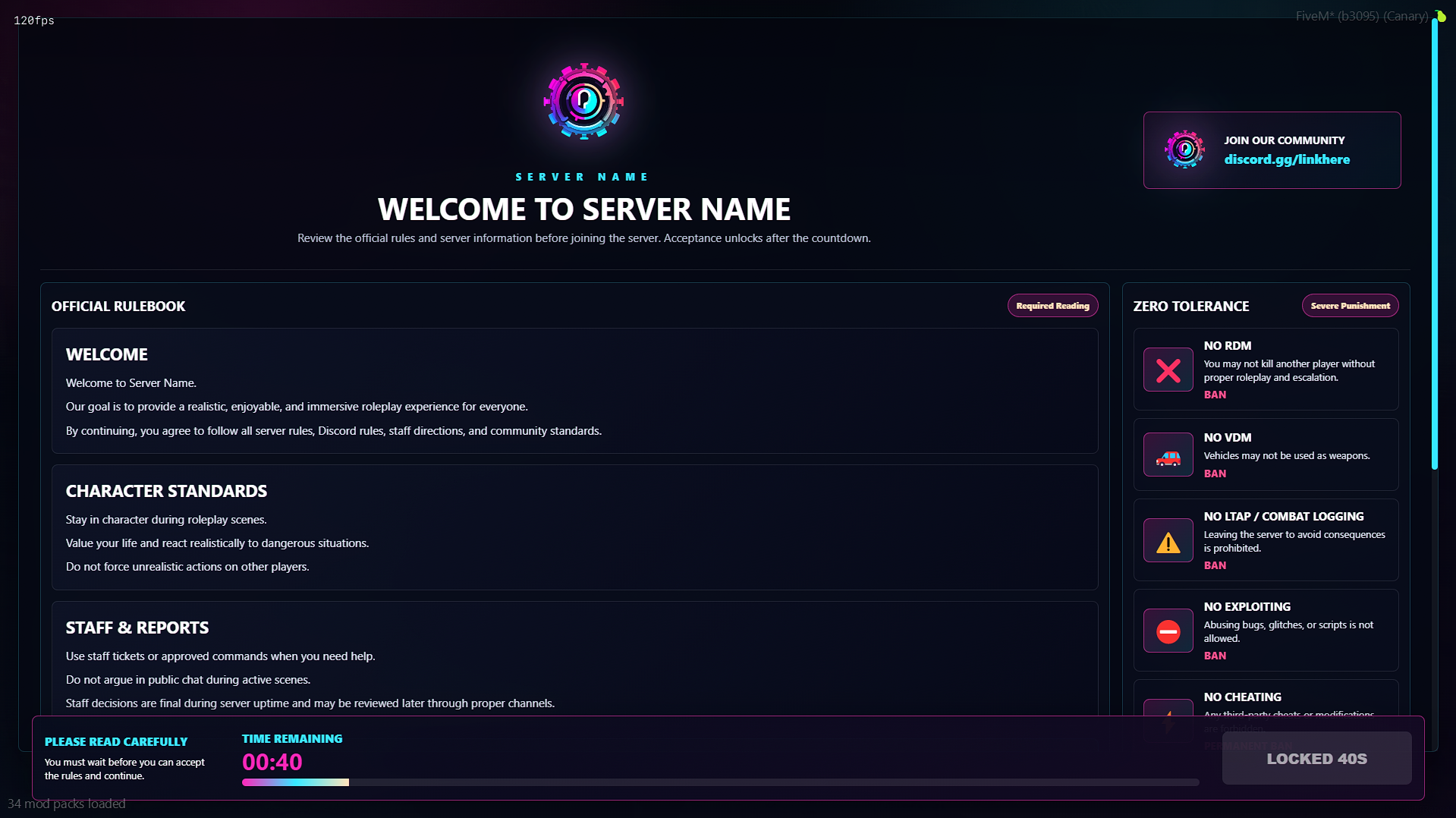Click the WELCOME section heading
This screenshot has width=1456, height=818.
106,354
